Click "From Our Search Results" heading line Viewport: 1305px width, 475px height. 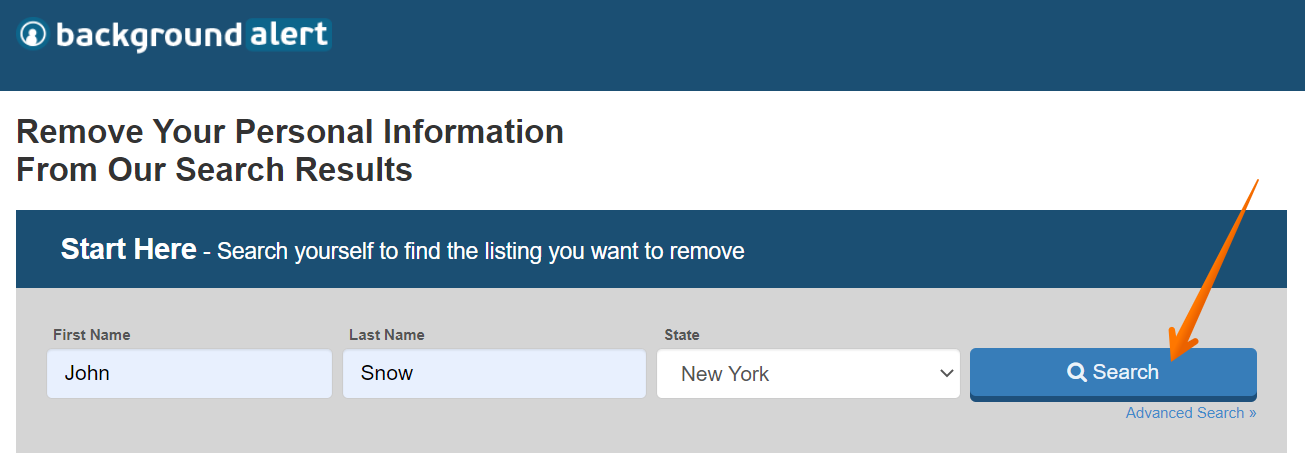click(215, 170)
